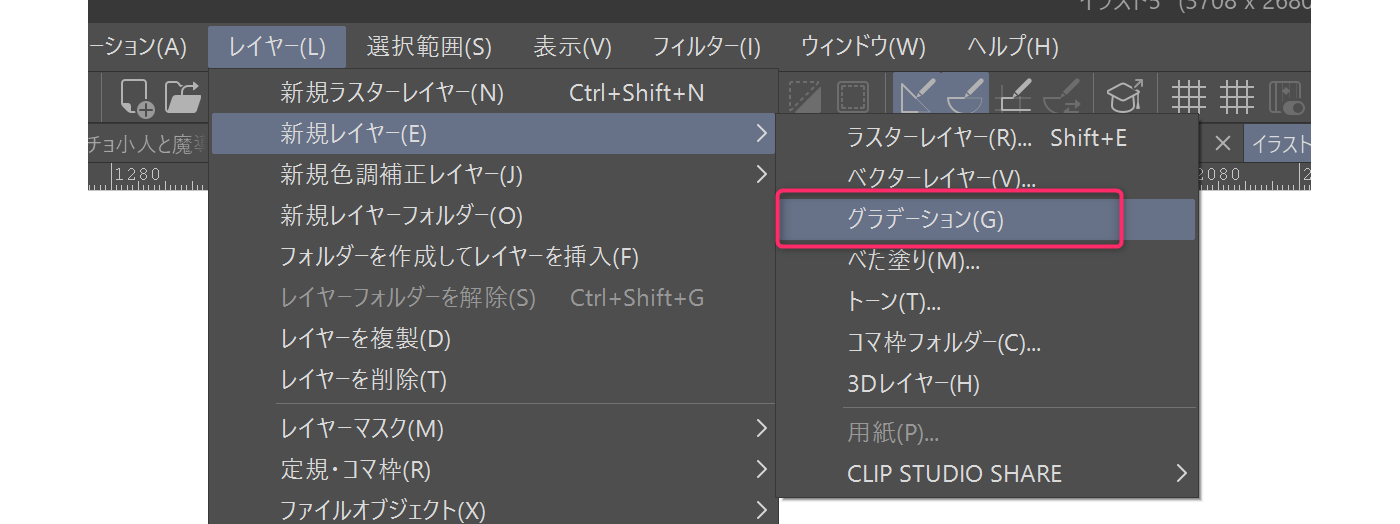
Task: Click the New document icon in toolbar
Action: click(x=134, y=95)
